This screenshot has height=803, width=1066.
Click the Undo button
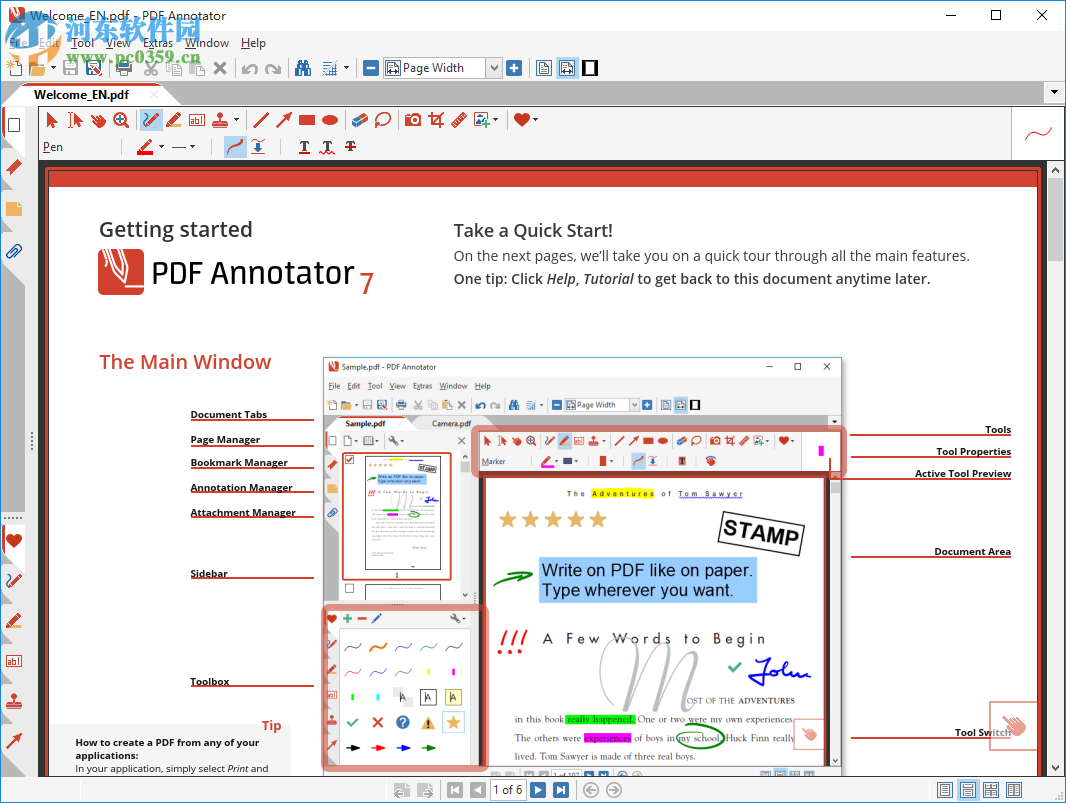tap(249, 67)
